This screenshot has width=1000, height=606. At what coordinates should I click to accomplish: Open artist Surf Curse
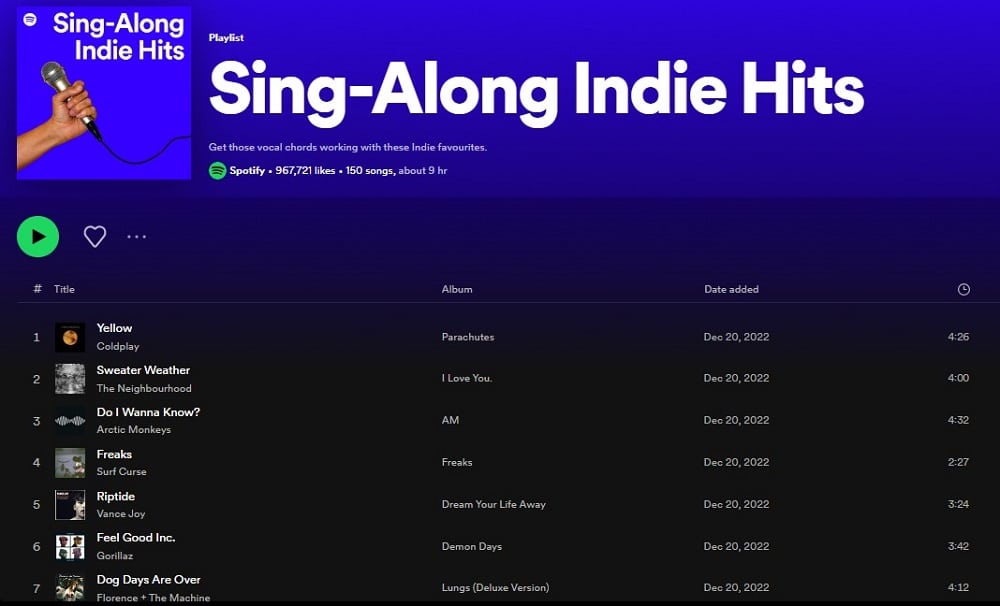click(x=122, y=471)
